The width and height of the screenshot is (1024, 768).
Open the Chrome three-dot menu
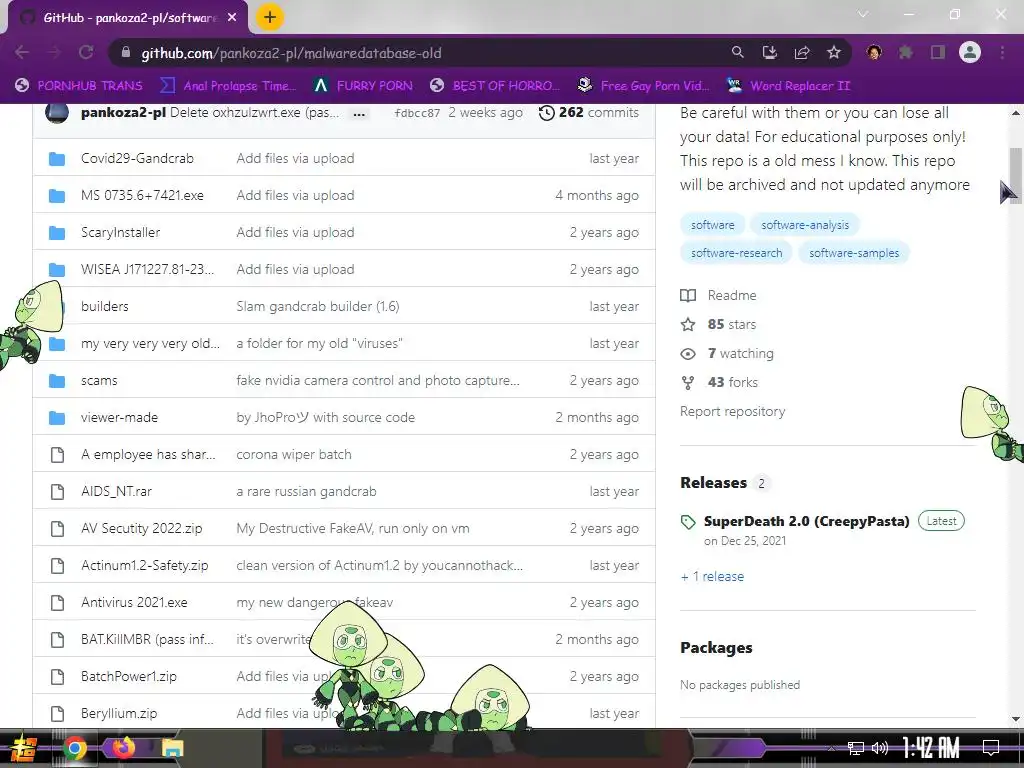pyautogui.click(x=1002, y=52)
